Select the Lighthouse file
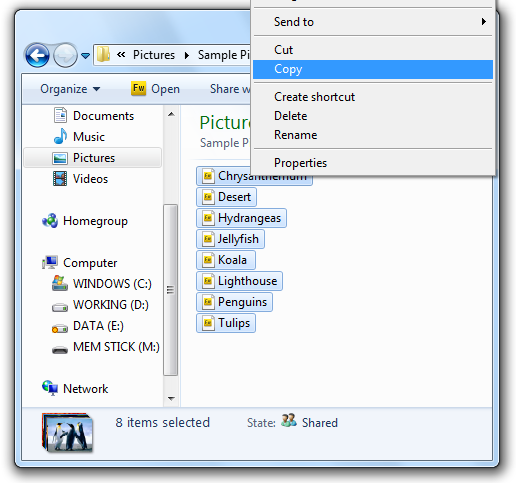The height and width of the screenshot is (483, 516). [x=239, y=281]
